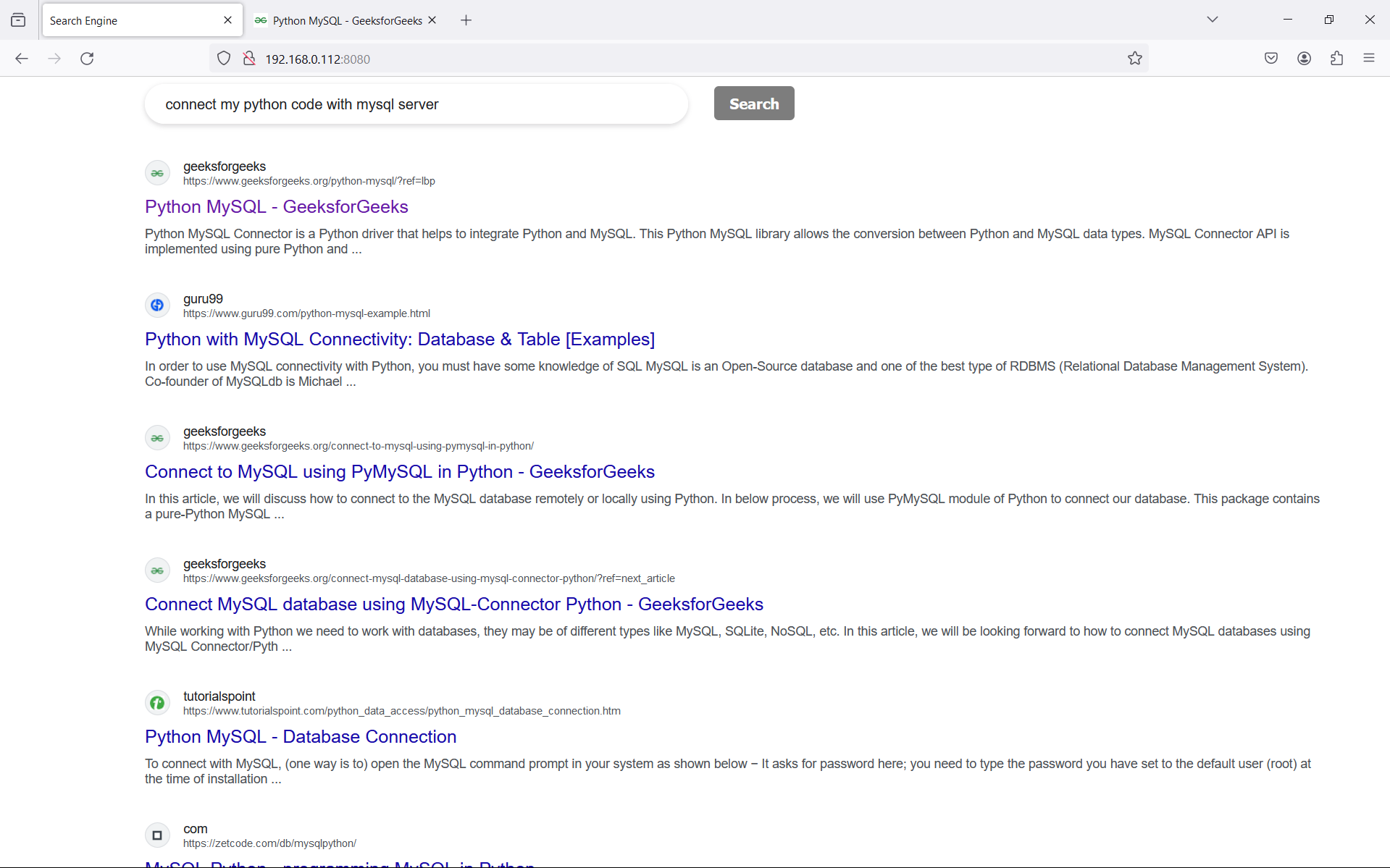Click the browser Forward arrow
1390x868 pixels.
coord(54,59)
